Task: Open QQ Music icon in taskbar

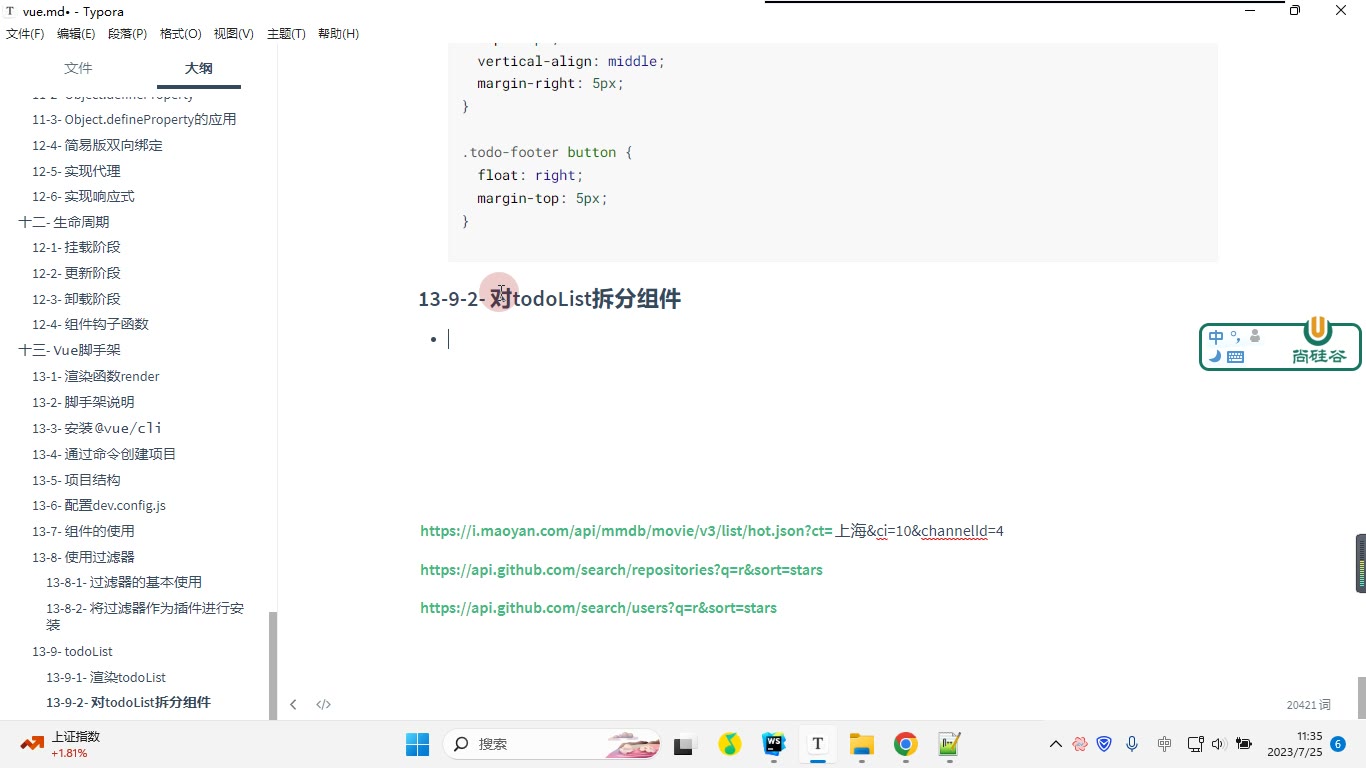Action: 730,744
